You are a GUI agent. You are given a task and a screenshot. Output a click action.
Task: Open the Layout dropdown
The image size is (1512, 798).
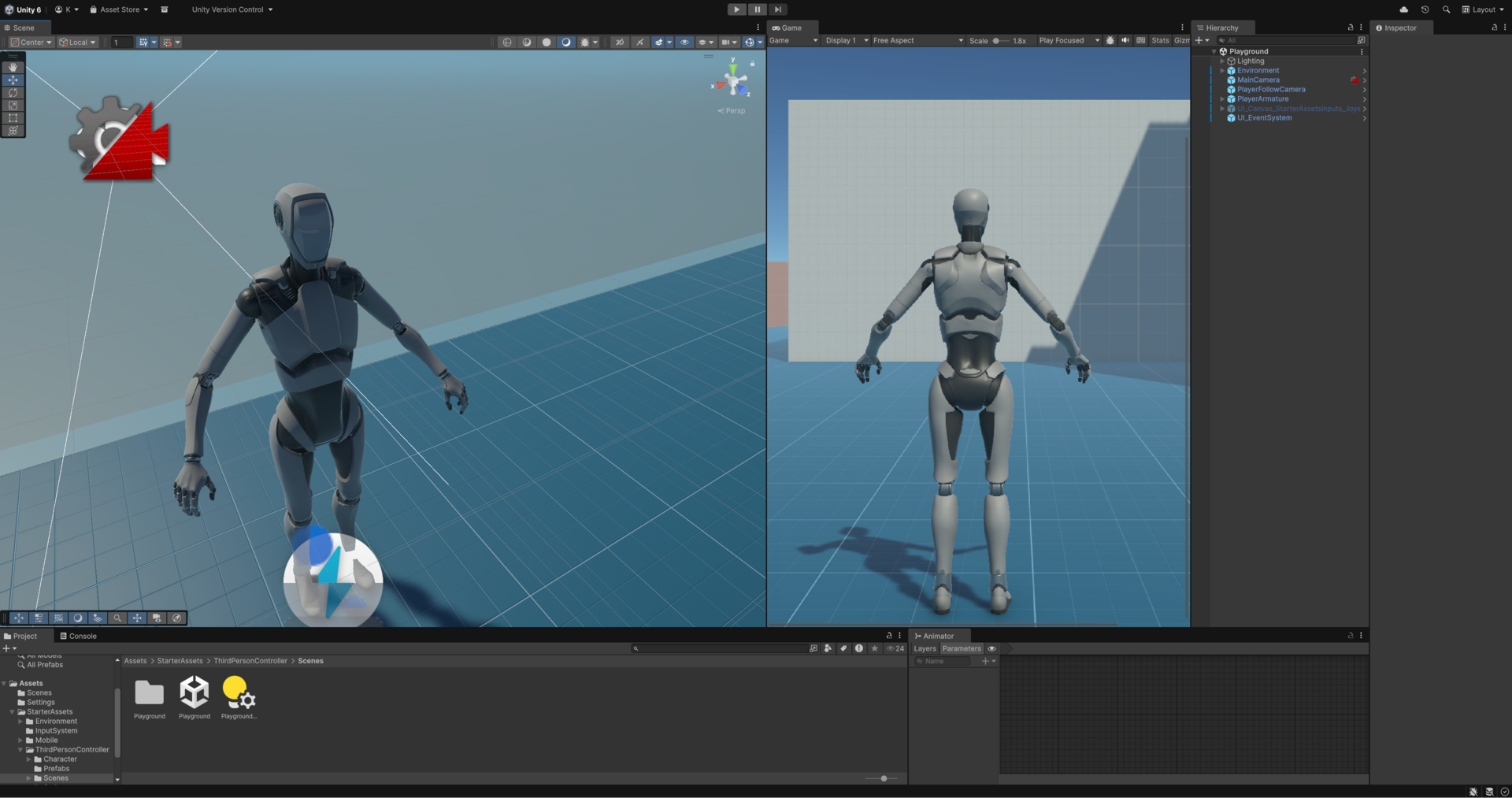point(1483,9)
